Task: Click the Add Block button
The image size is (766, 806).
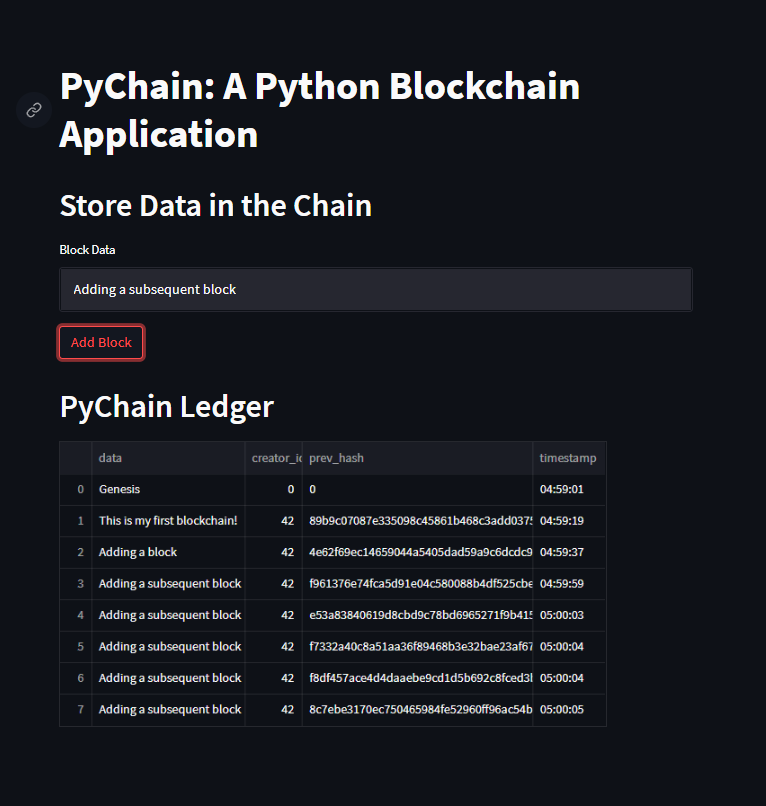Action: [x=100, y=342]
